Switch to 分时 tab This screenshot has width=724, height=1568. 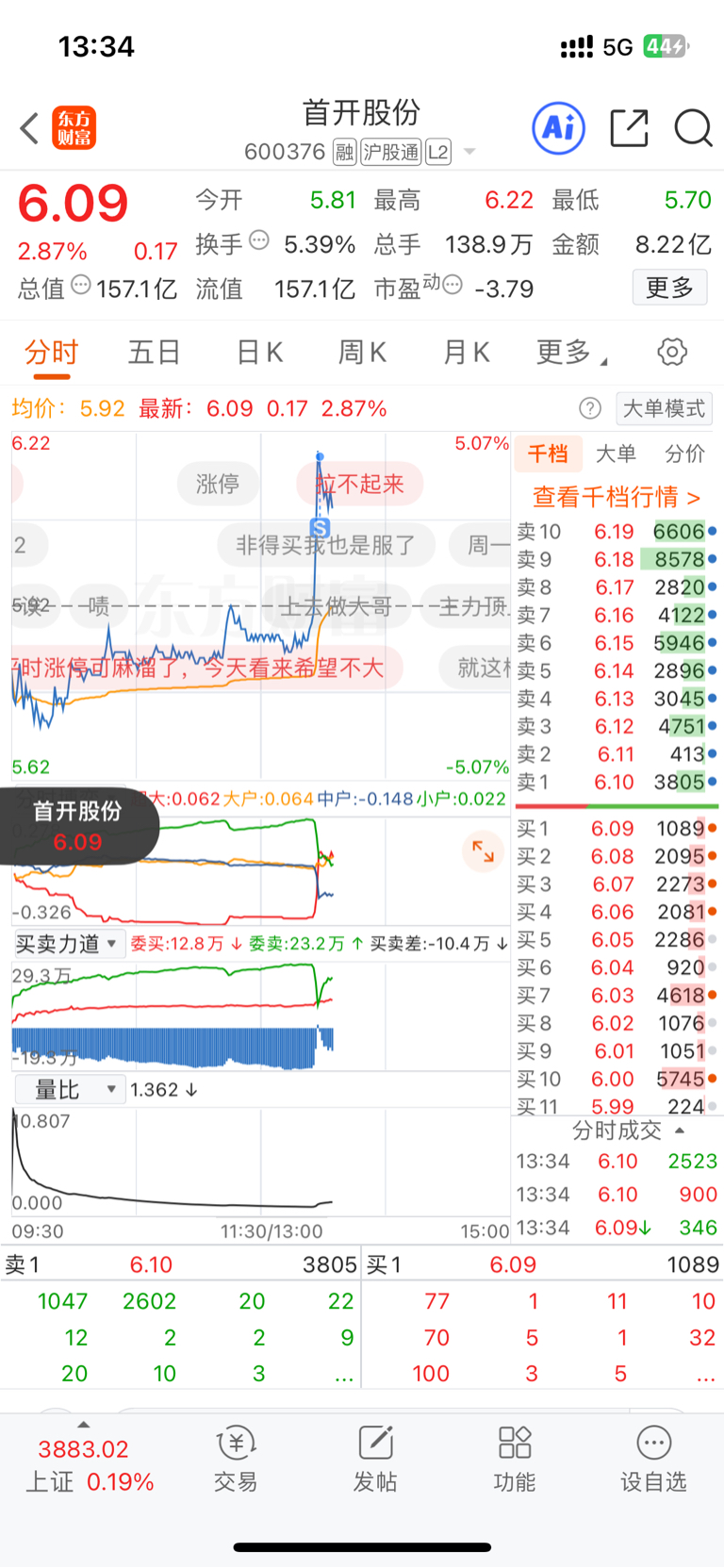51,353
